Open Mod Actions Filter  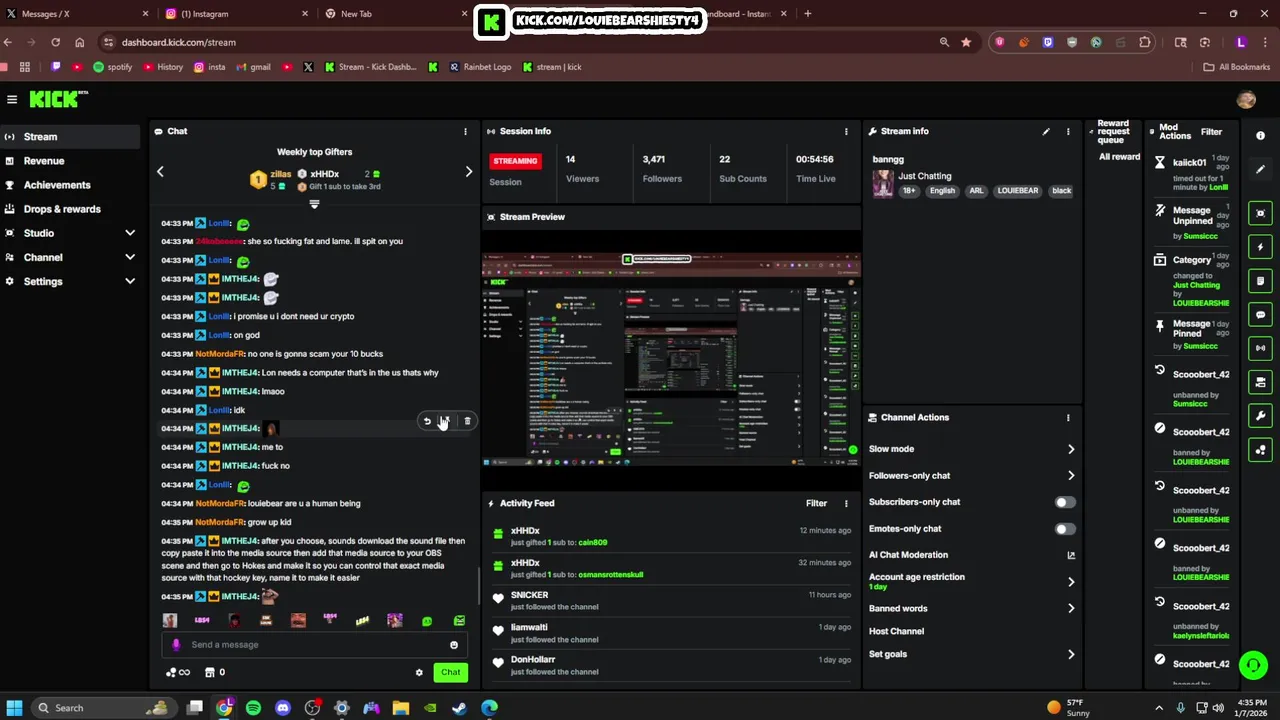[1211, 132]
